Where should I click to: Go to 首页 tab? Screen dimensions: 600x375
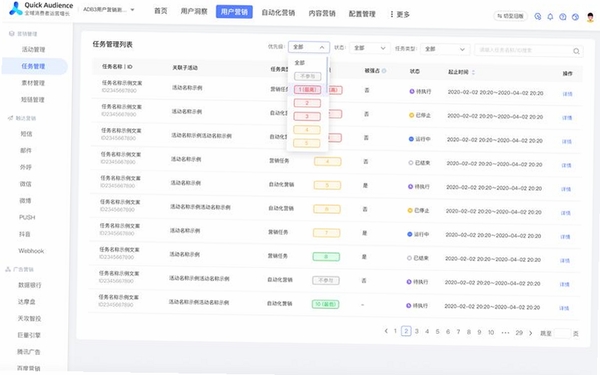160,11
